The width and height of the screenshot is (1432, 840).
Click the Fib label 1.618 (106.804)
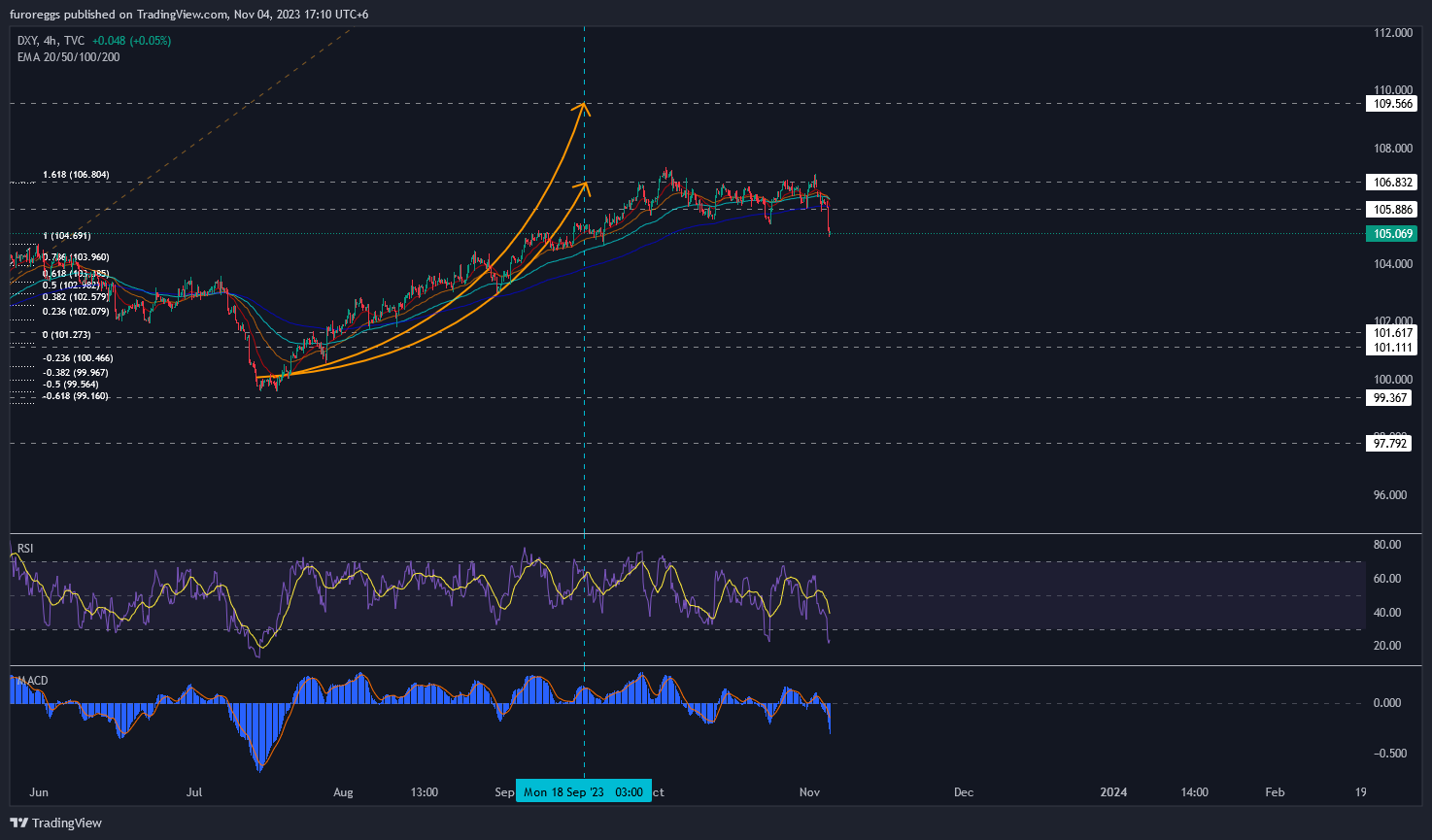tap(76, 175)
